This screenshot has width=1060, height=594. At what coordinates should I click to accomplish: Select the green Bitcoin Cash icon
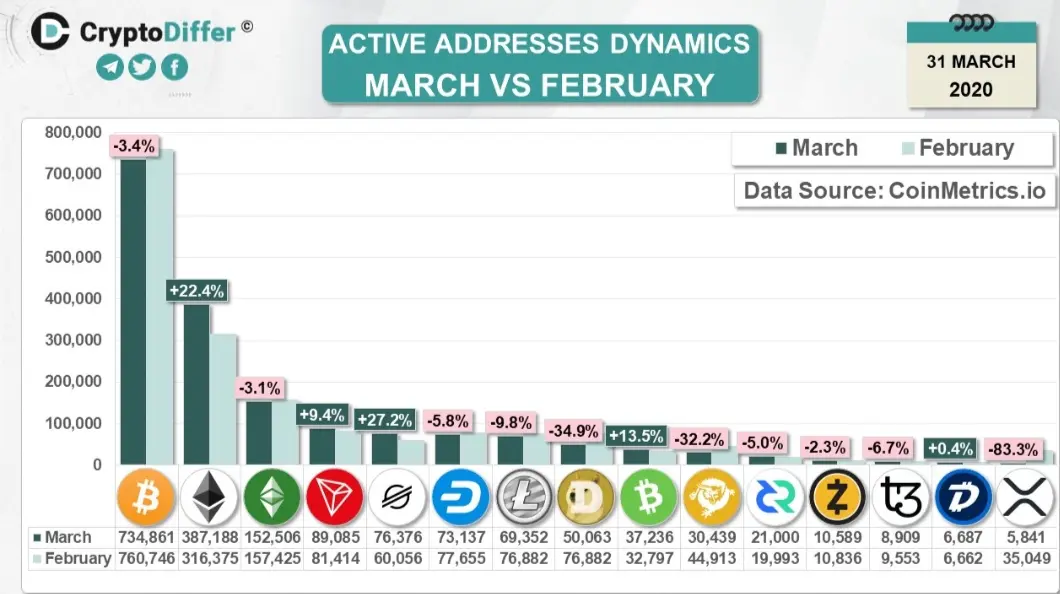[x=648, y=497]
